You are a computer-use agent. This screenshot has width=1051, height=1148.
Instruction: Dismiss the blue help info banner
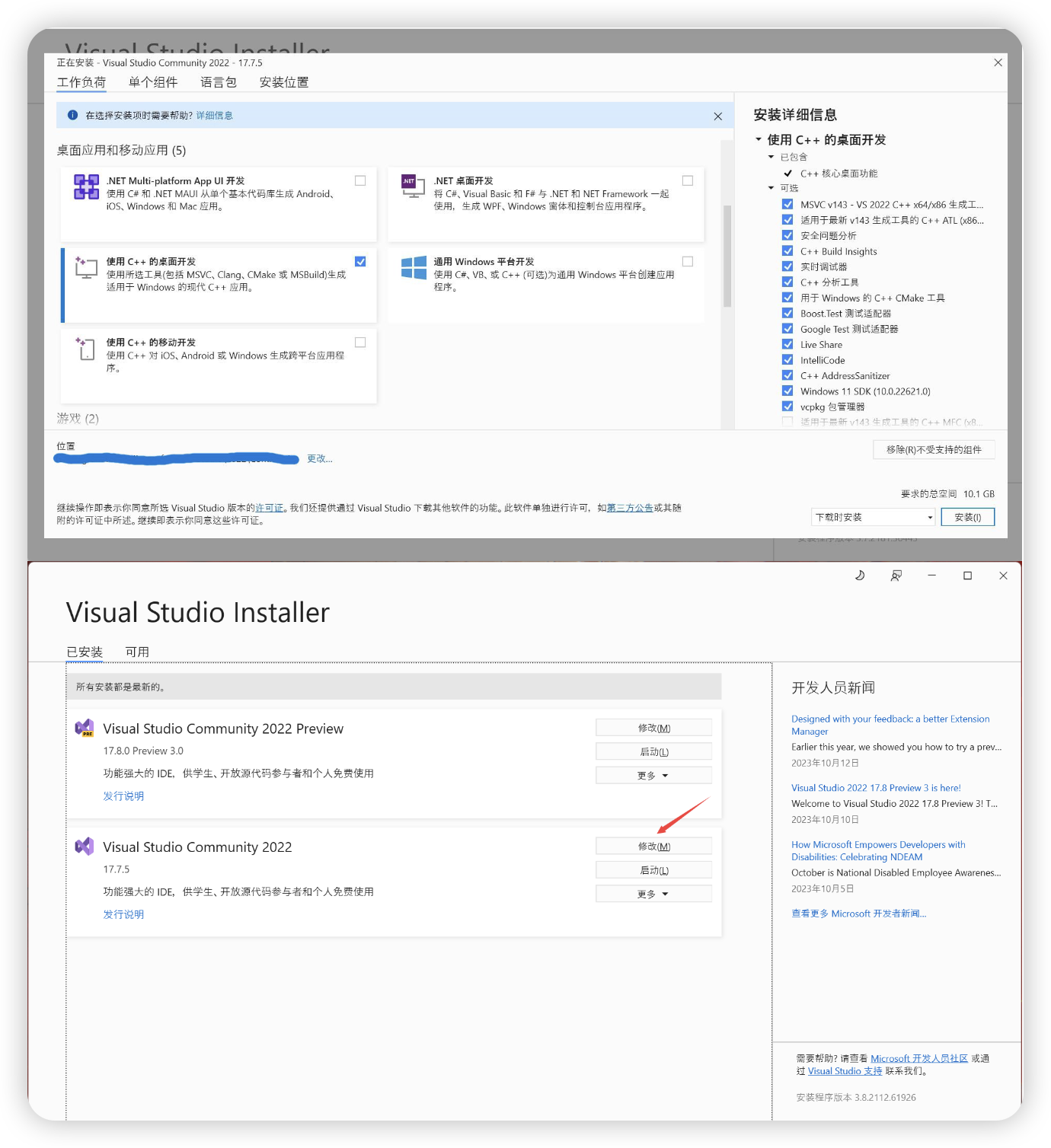(717, 116)
